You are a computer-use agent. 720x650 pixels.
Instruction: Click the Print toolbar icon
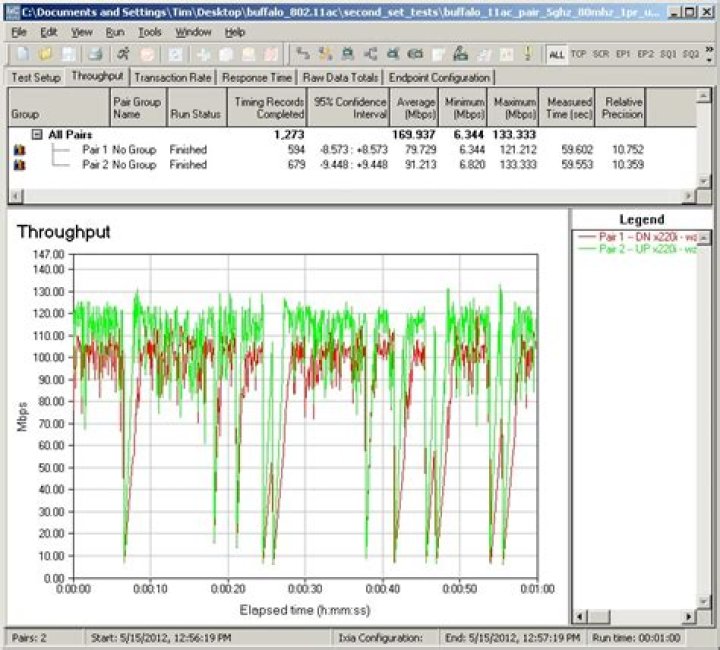(x=96, y=55)
